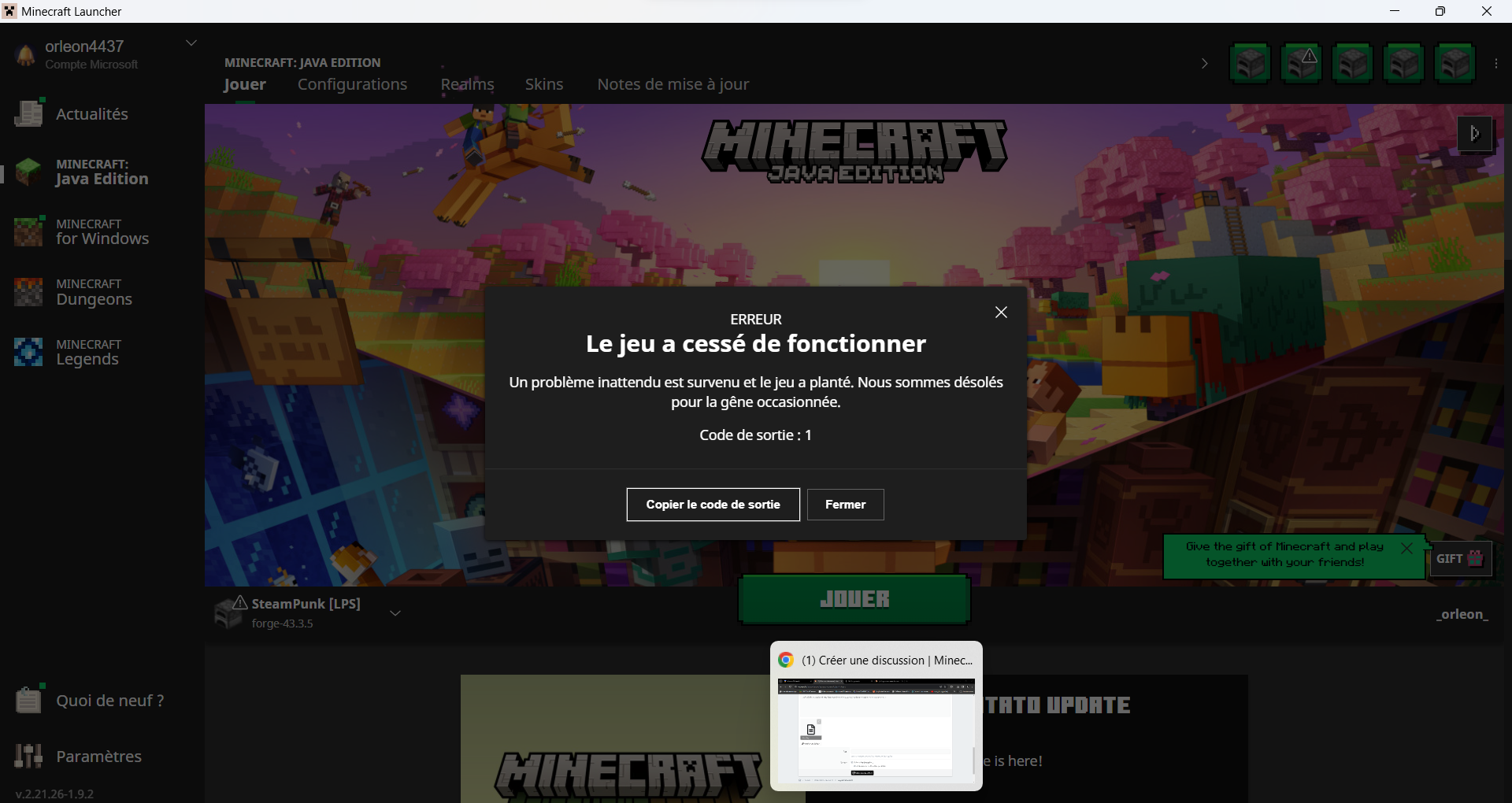Select Minecraft: Java Edition in sidebar
Viewport: 1512px width, 803px height.
pyautogui.click(x=82, y=172)
